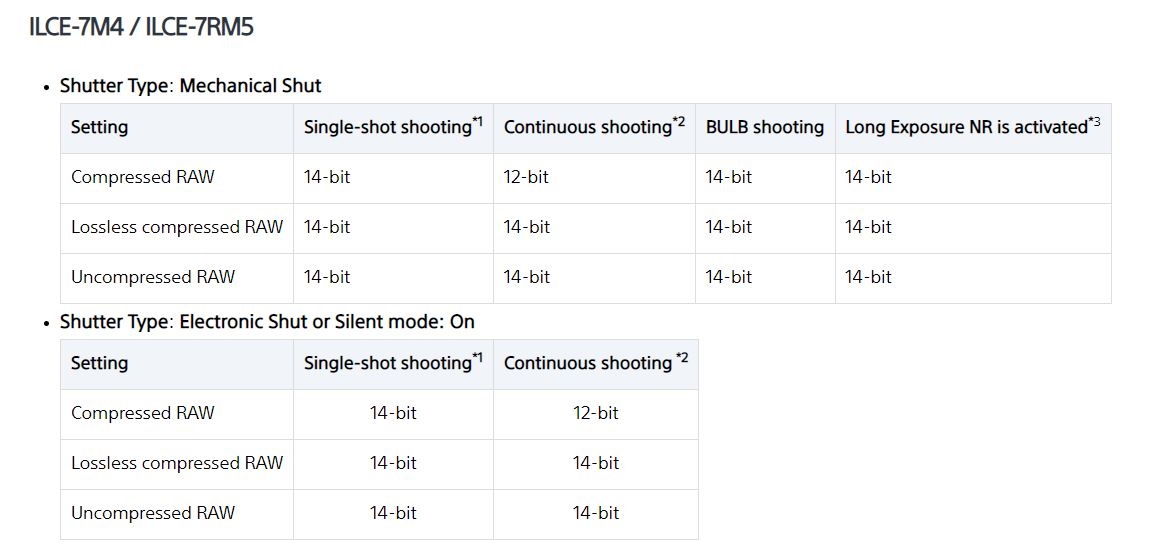Open footnote *2 in the electronic shutter table header
Viewport: 1166px width, 547px height.
click(x=682, y=358)
